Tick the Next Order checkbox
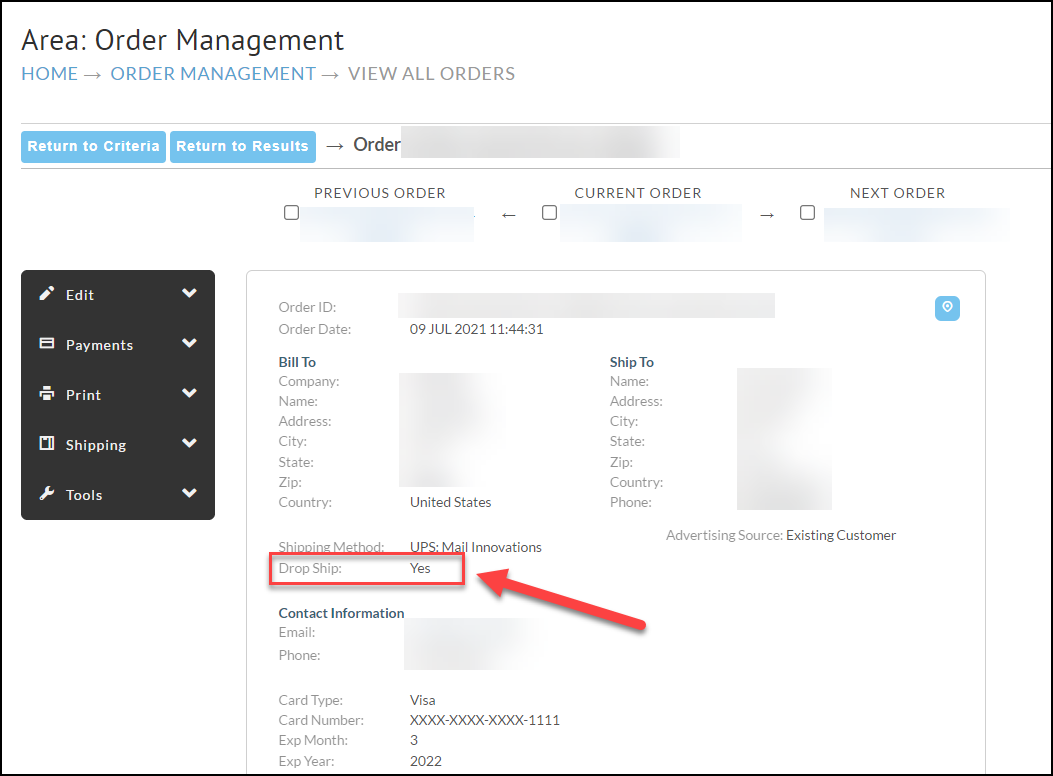1053x776 pixels. click(x=807, y=213)
